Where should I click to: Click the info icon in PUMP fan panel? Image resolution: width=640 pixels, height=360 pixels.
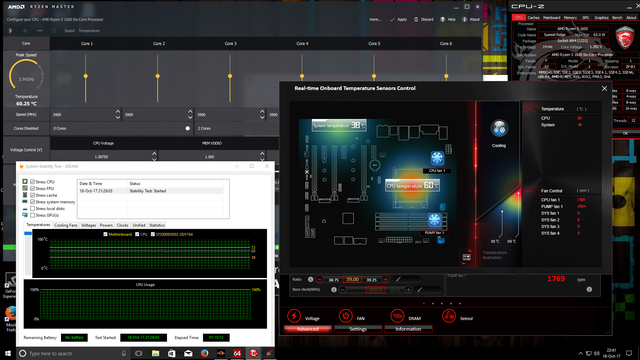589,289
